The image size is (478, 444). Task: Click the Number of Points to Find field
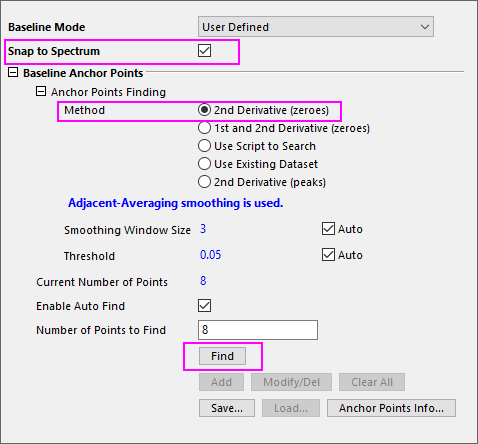(x=258, y=330)
